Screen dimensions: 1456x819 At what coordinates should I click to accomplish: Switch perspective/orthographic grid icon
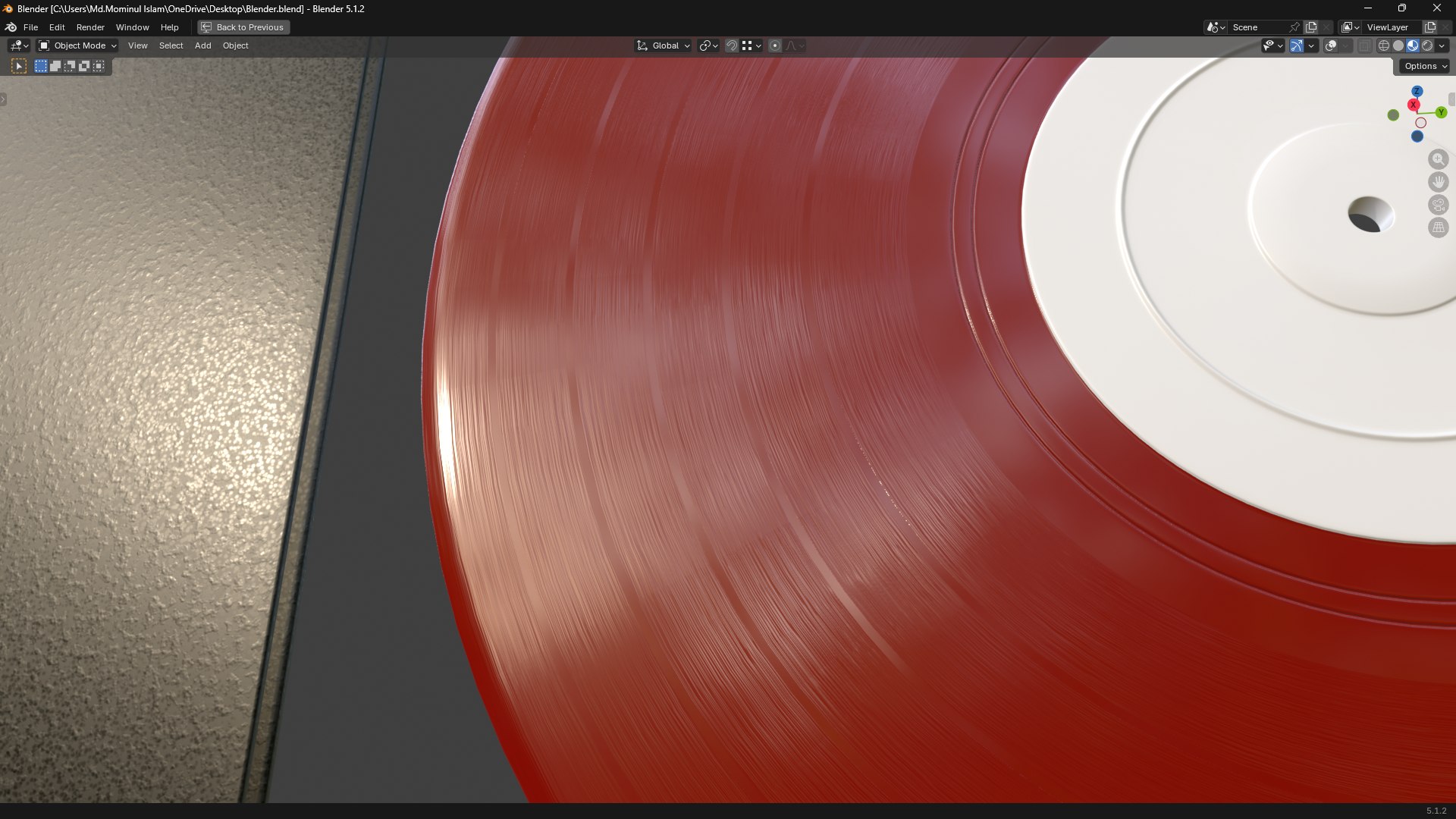(x=1439, y=227)
